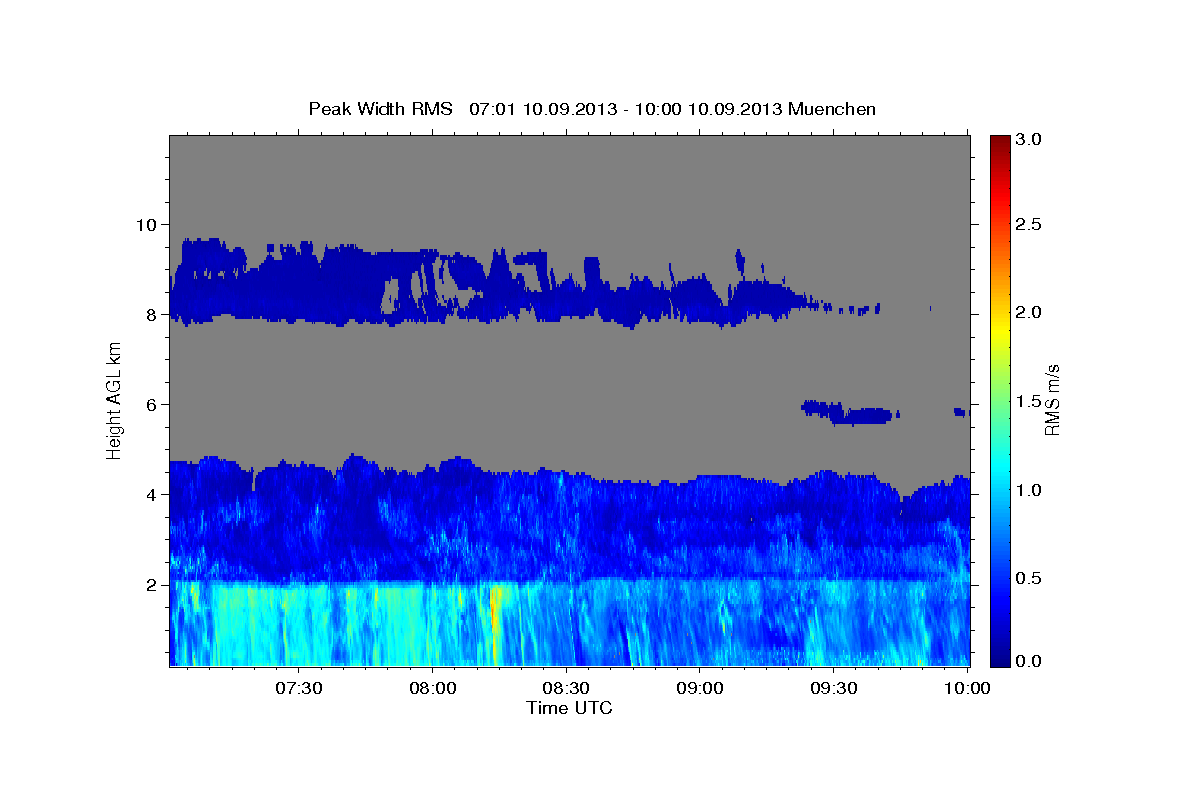The width and height of the screenshot is (1200, 800).
Task: Click the colorbar value 1.5
Action: tap(1030, 401)
